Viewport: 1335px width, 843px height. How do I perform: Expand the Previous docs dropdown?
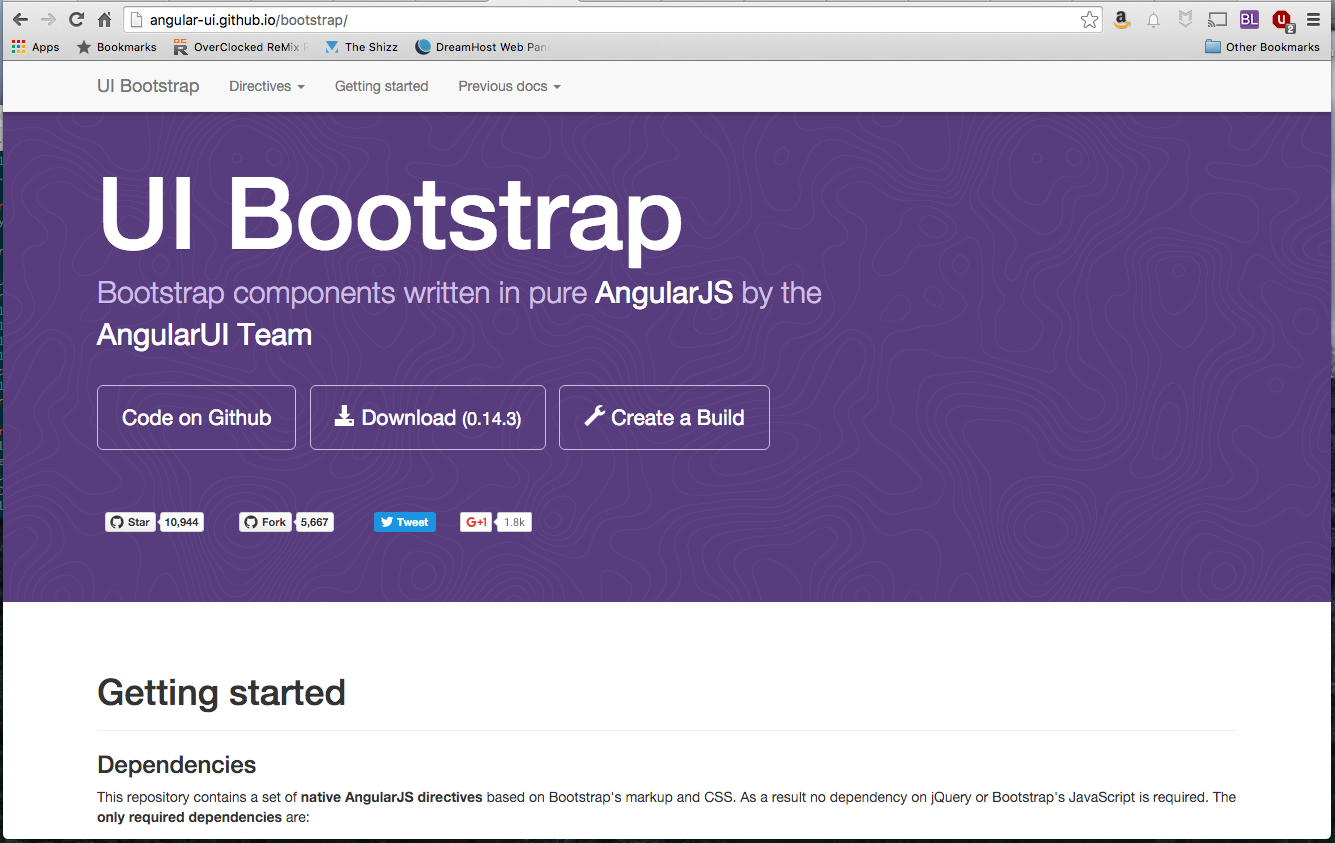(509, 86)
